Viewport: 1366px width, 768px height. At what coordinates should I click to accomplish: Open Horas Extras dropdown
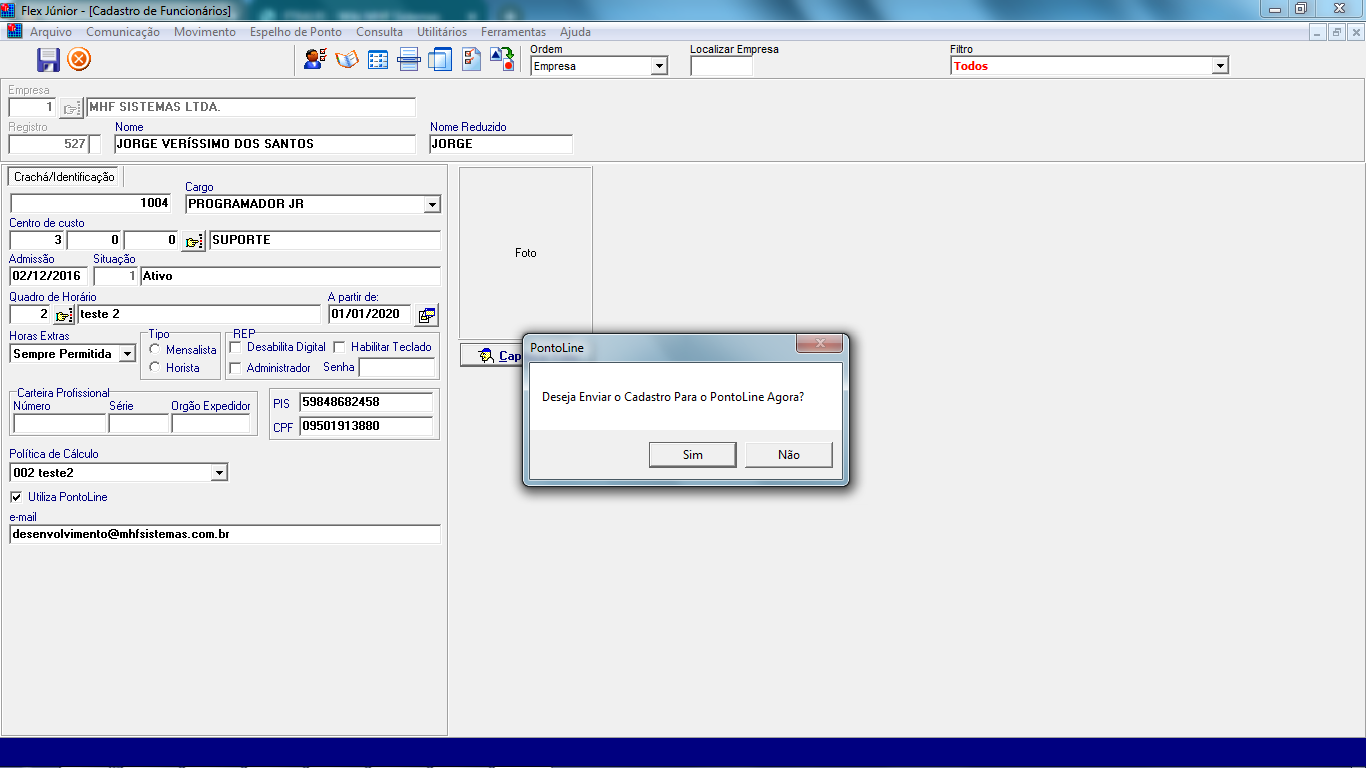pos(127,354)
